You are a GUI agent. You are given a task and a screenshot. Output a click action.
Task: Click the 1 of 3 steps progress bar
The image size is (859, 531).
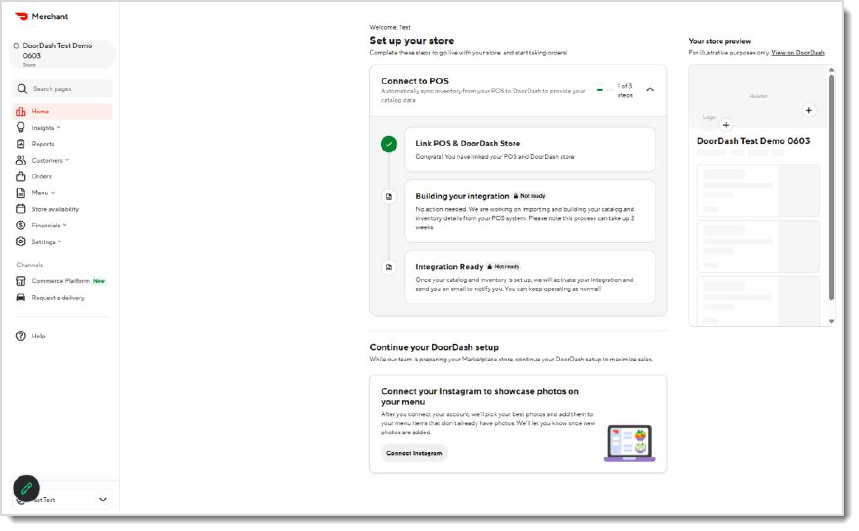click(605, 90)
